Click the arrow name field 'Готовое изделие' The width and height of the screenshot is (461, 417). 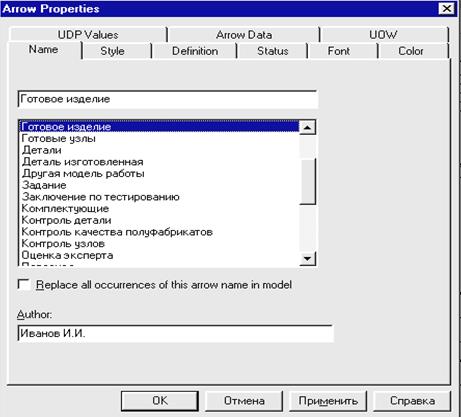pos(168,99)
